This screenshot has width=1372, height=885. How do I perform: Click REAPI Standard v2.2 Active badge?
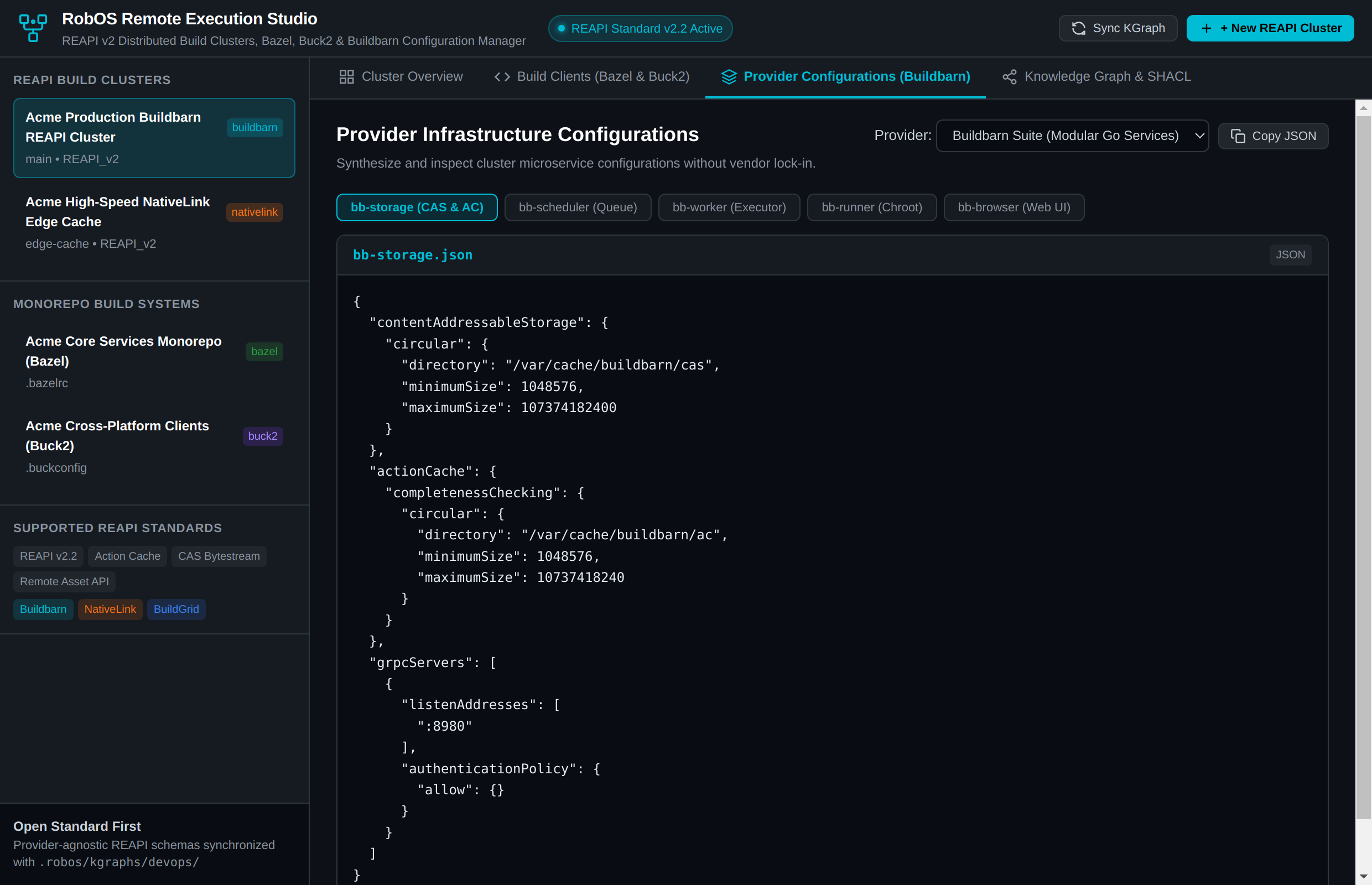pos(640,28)
